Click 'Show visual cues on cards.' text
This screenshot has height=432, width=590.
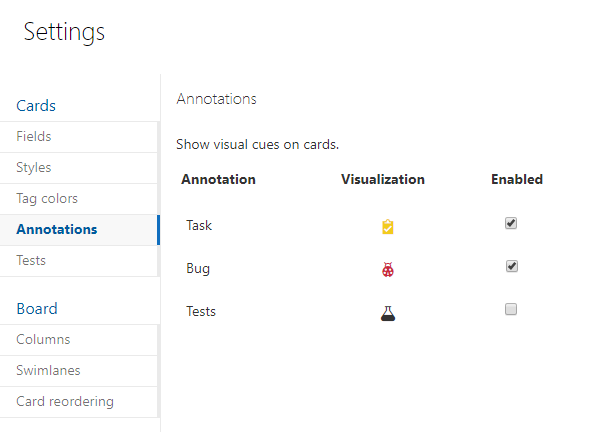pos(257,145)
